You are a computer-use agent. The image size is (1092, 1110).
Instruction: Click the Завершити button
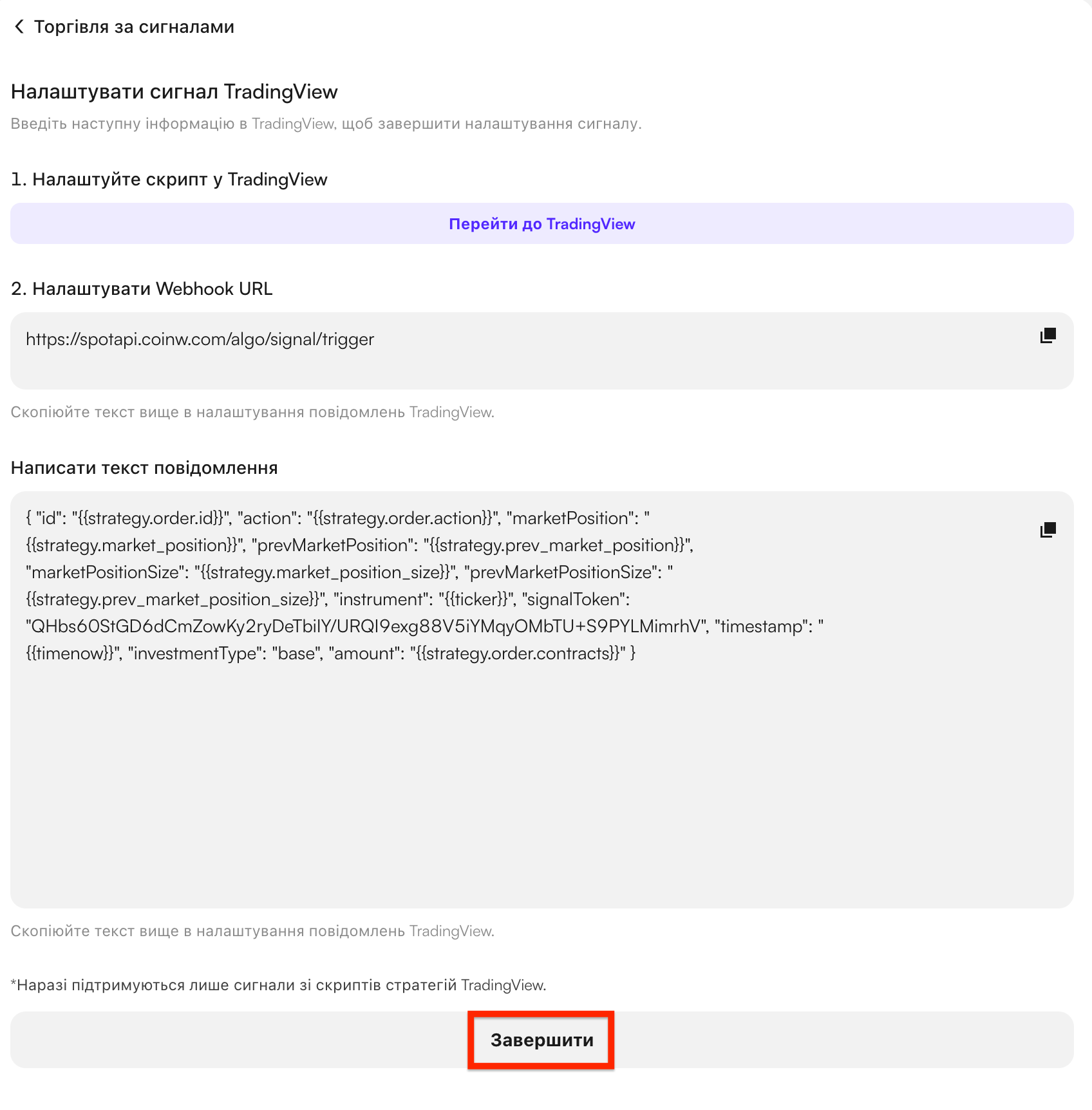[x=542, y=1040]
